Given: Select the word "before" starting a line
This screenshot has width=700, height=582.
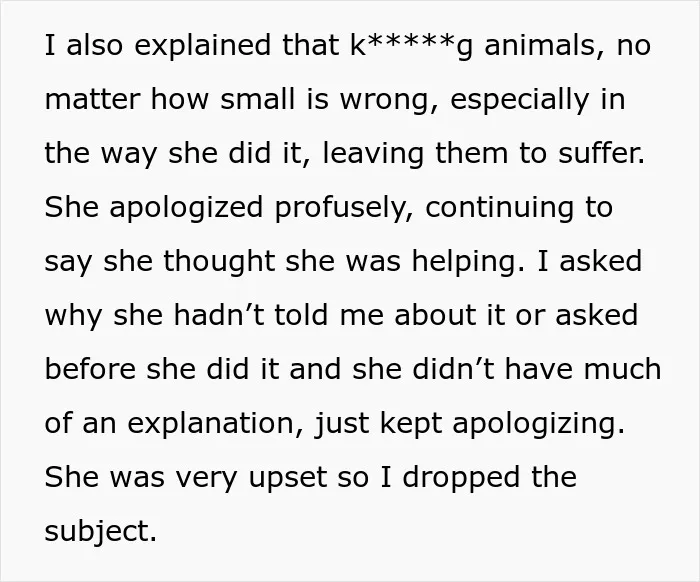Looking at the screenshot, I should click(x=90, y=369).
